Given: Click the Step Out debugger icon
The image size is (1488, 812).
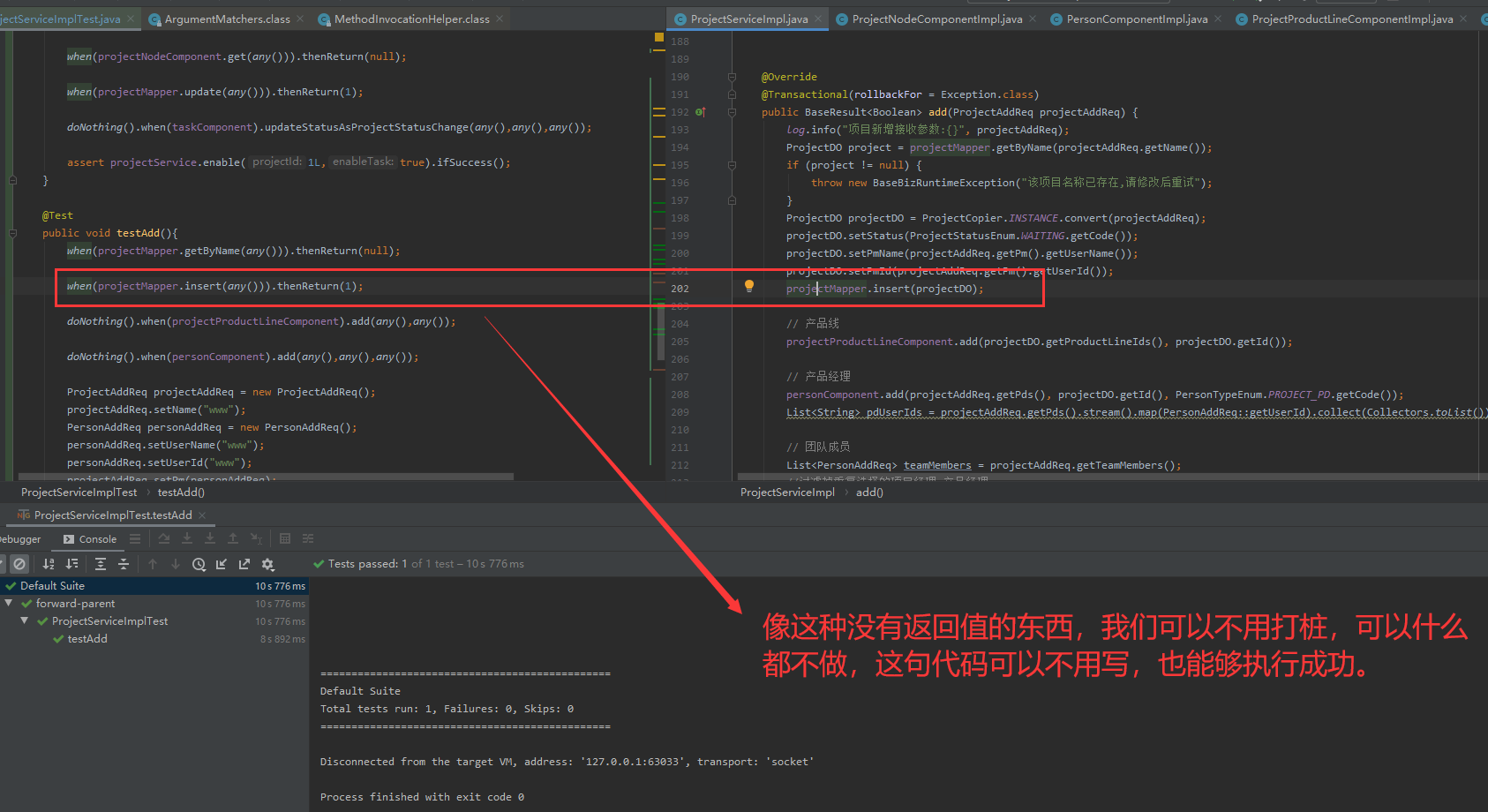Looking at the screenshot, I should [233, 538].
